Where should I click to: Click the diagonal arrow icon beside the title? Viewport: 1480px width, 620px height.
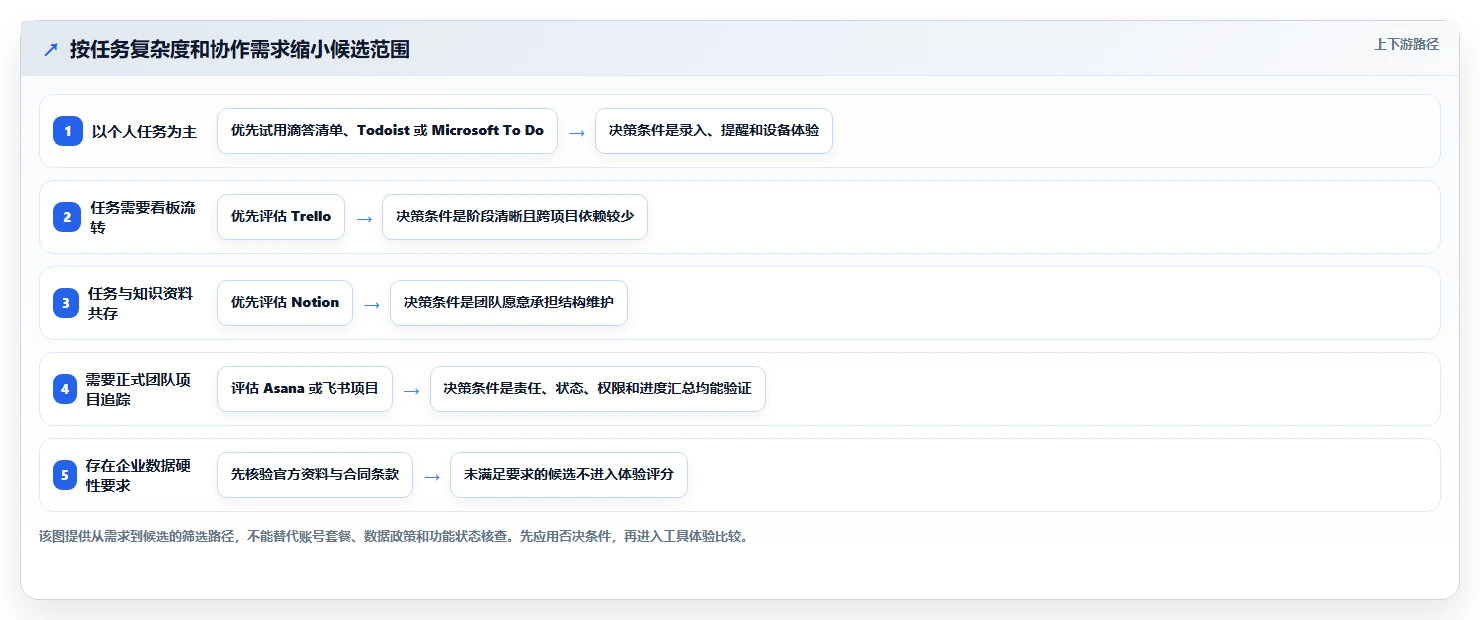[51, 49]
